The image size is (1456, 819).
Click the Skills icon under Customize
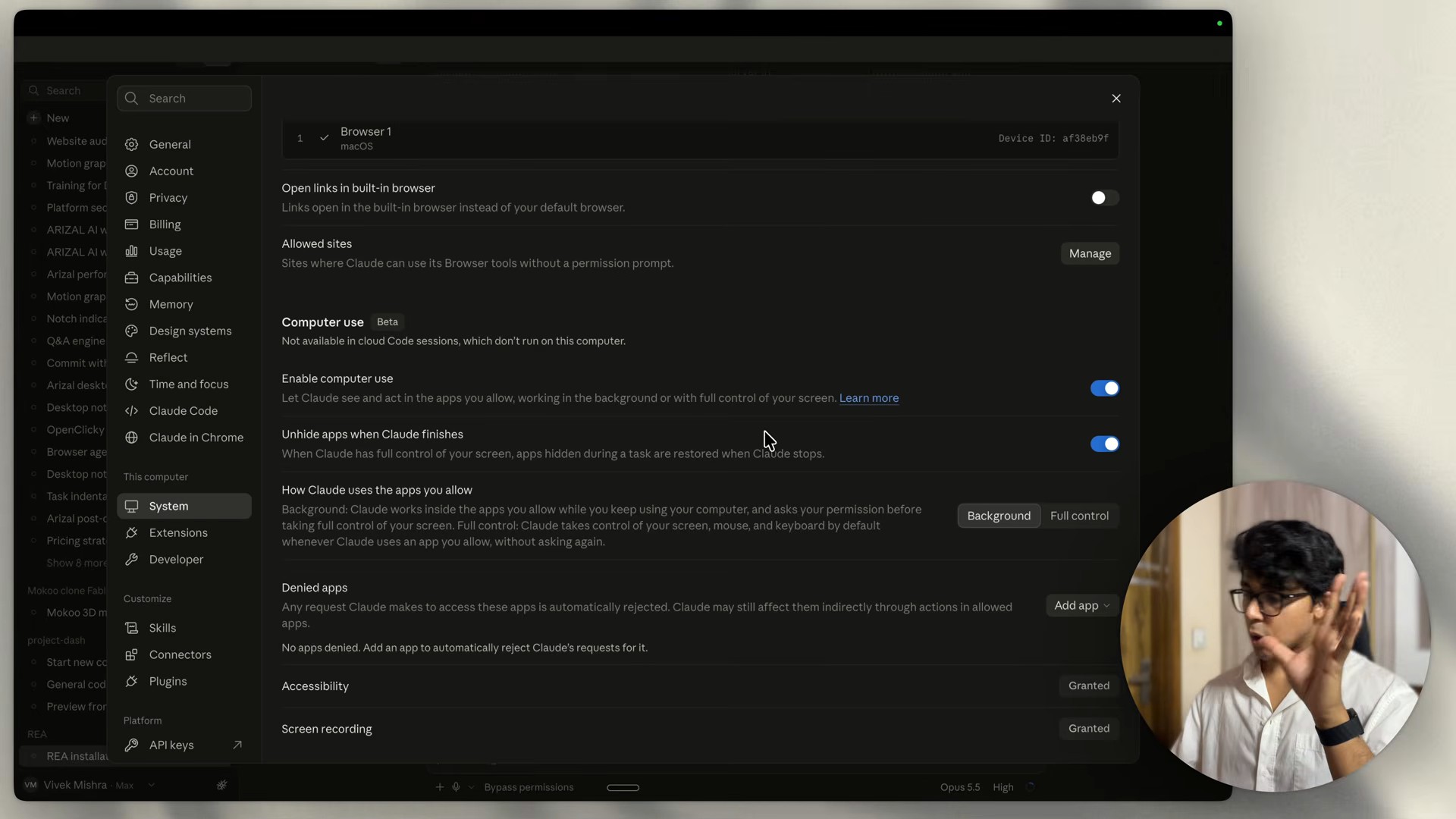click(x=131, y=628)
